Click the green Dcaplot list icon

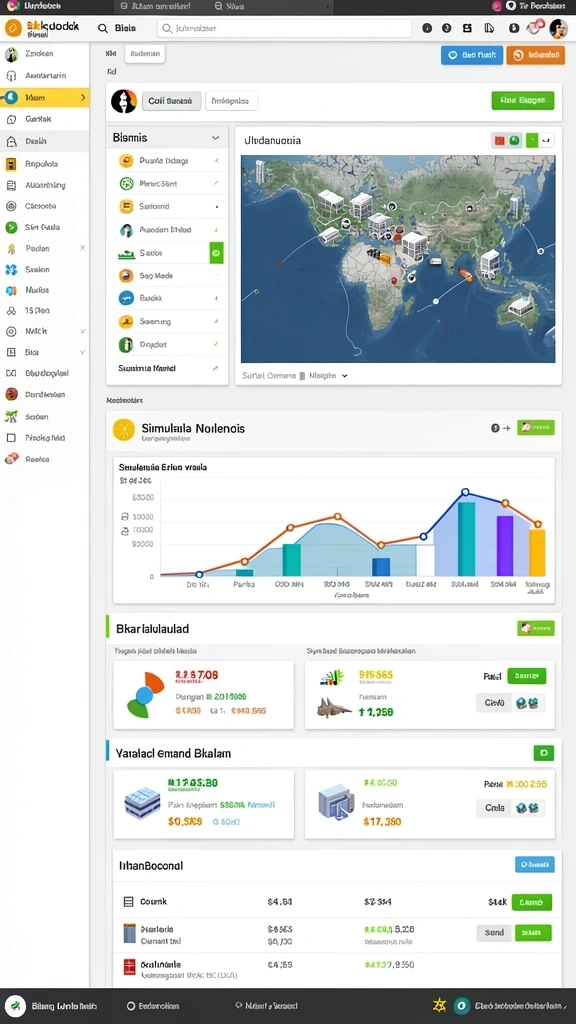126,344
